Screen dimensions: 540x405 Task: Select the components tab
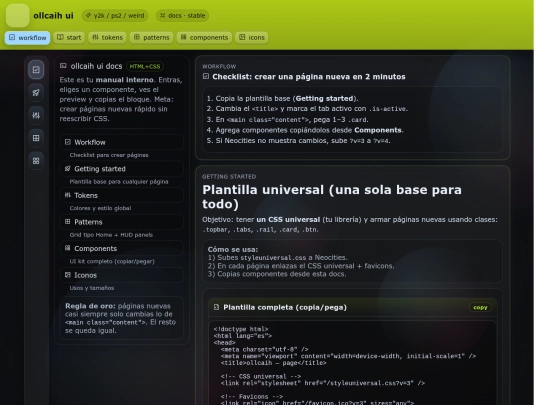(x=204, y=38)
